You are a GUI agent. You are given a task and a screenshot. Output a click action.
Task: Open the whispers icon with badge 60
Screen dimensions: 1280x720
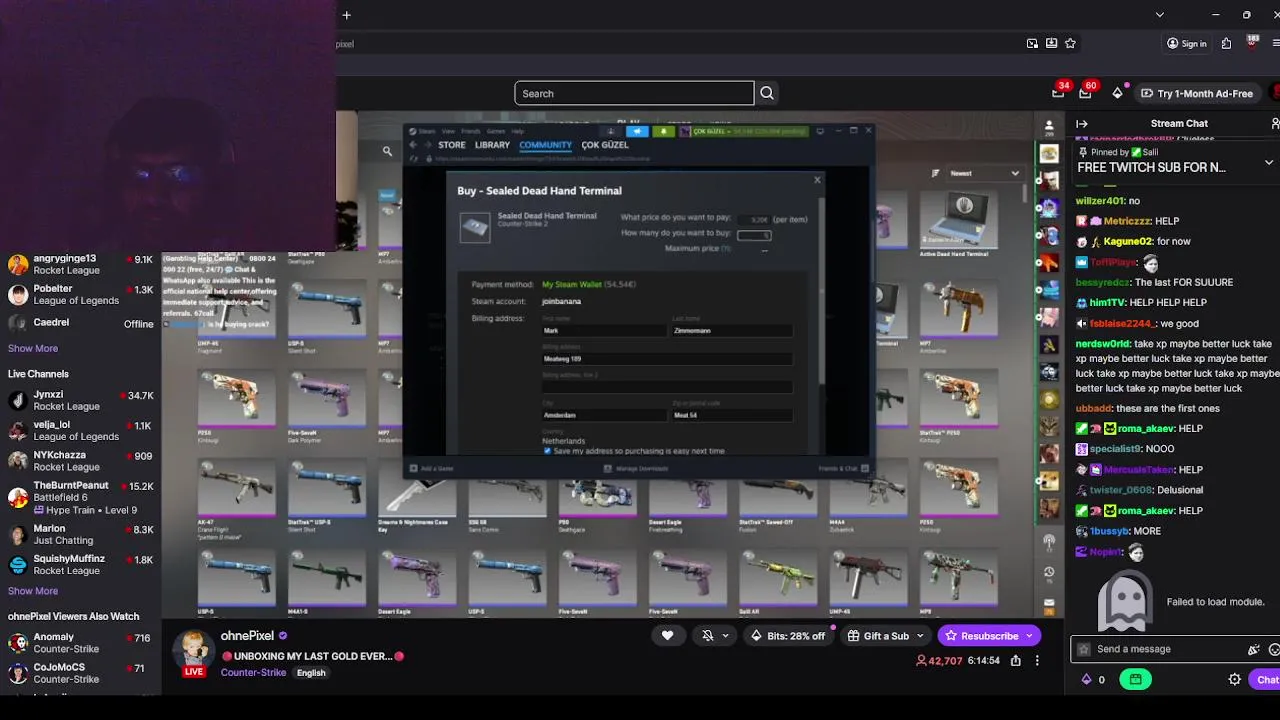pos(1085,93)
